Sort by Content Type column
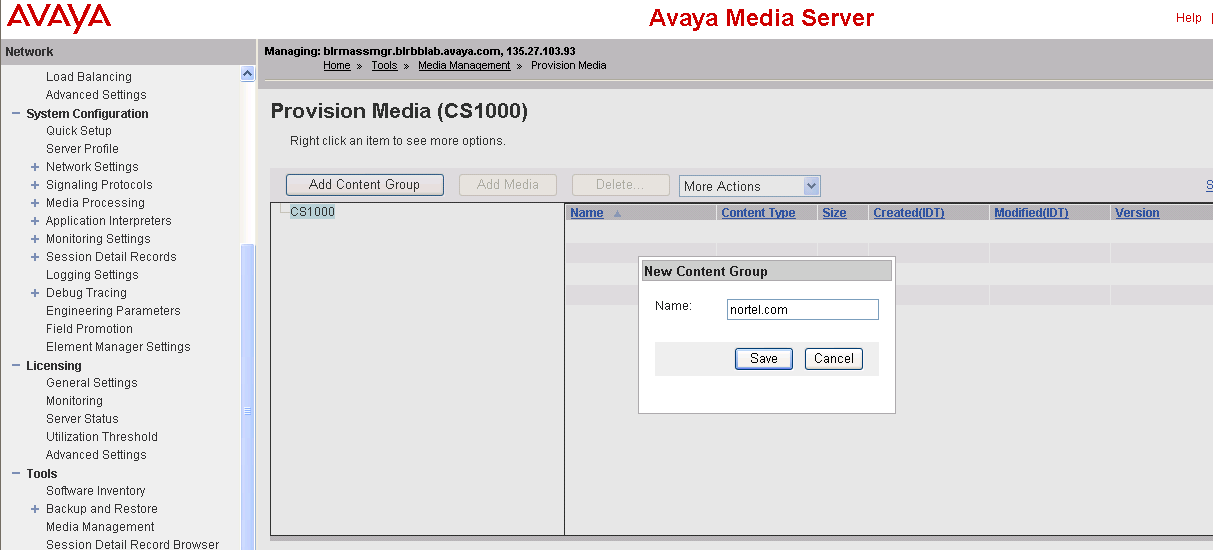 coord(758,213)
